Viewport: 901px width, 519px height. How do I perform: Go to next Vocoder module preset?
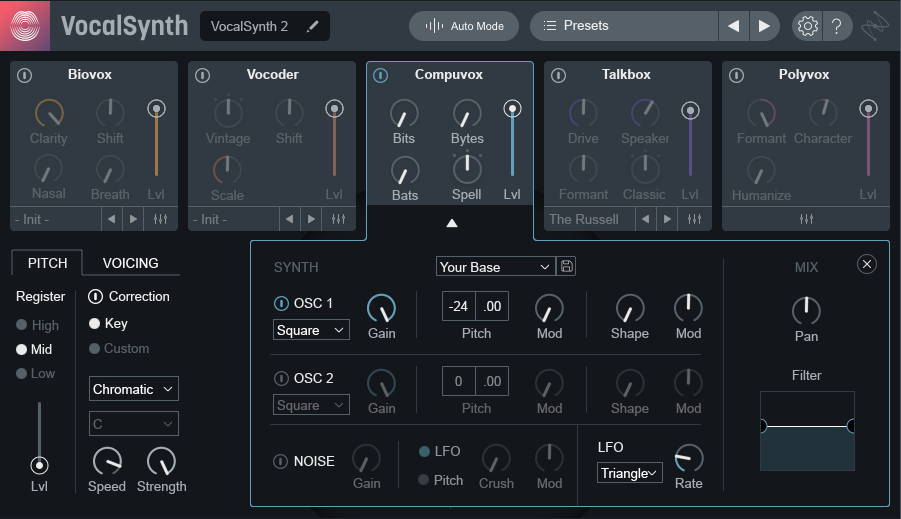(x=311, y=219)
